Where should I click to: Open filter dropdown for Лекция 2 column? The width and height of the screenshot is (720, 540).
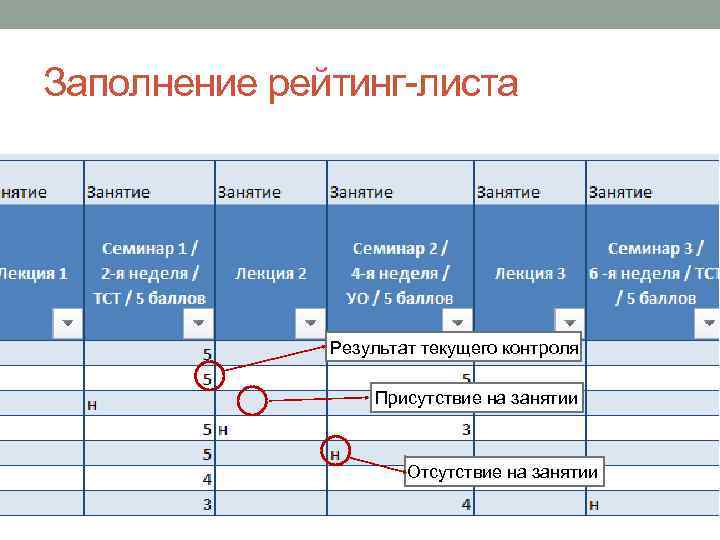310,323
